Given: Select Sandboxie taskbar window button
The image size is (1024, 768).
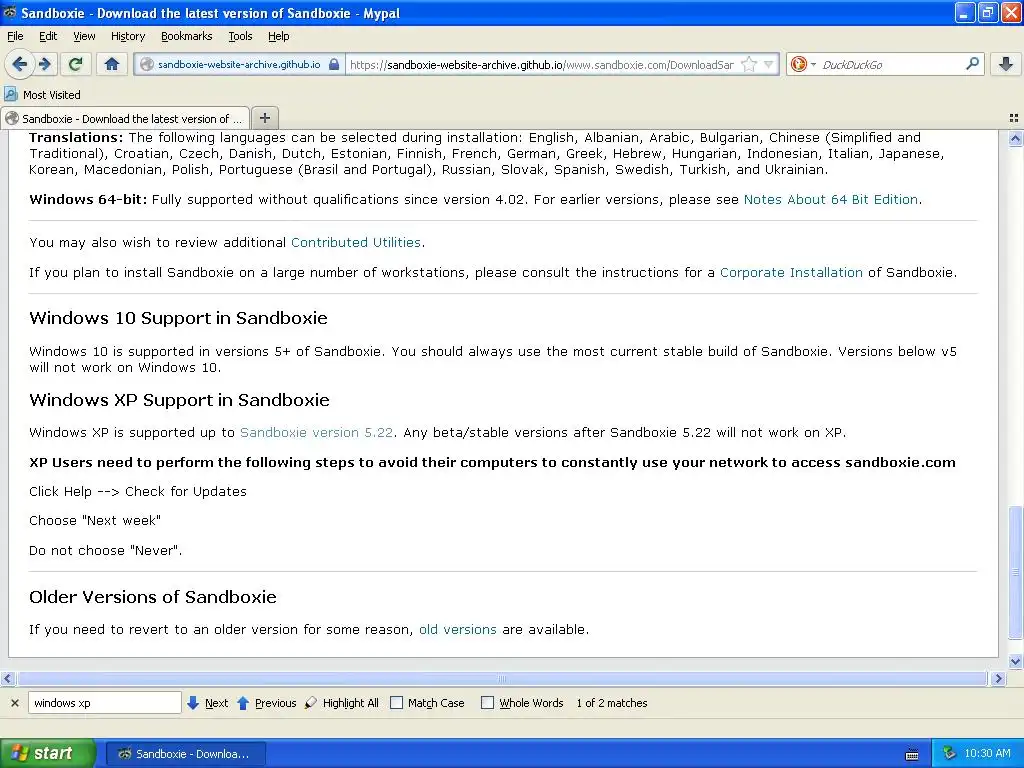Looking at the screenshot, I should coord(185,754).
